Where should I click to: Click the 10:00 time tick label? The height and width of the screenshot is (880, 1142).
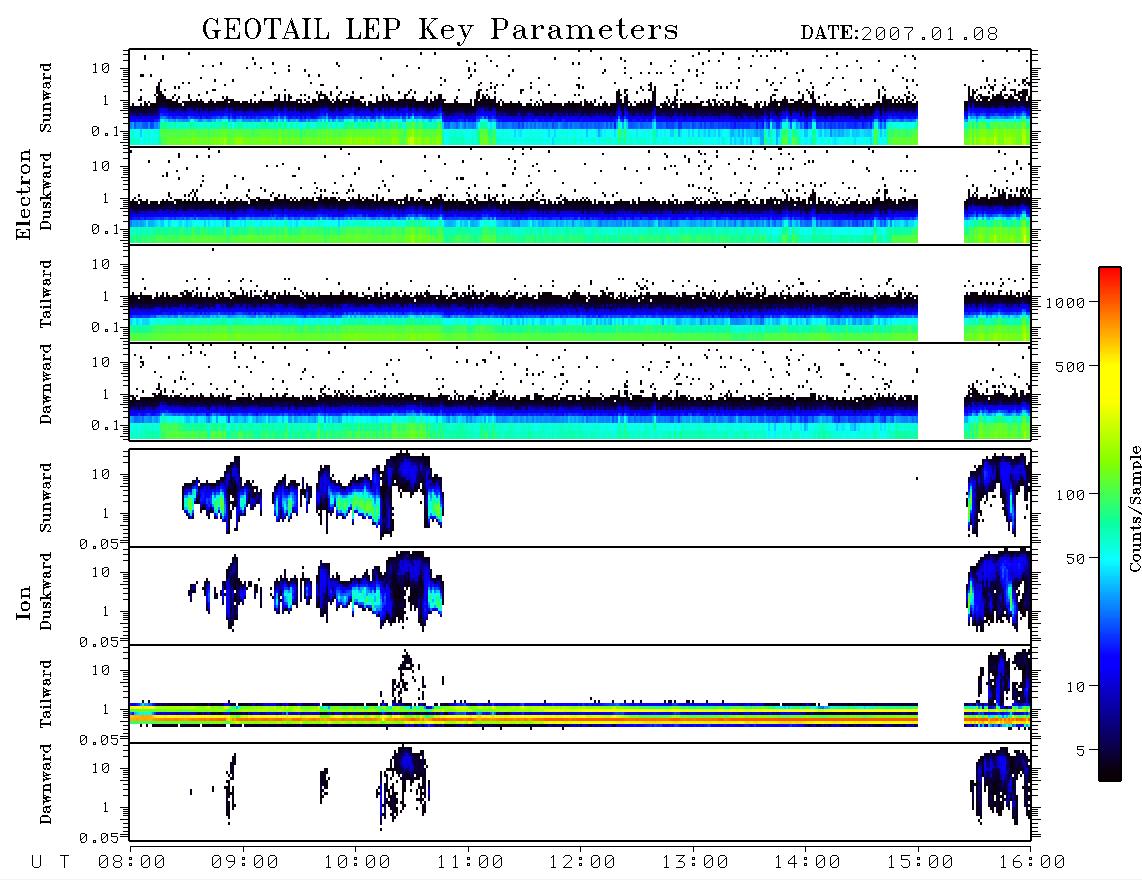pos(357,862)
